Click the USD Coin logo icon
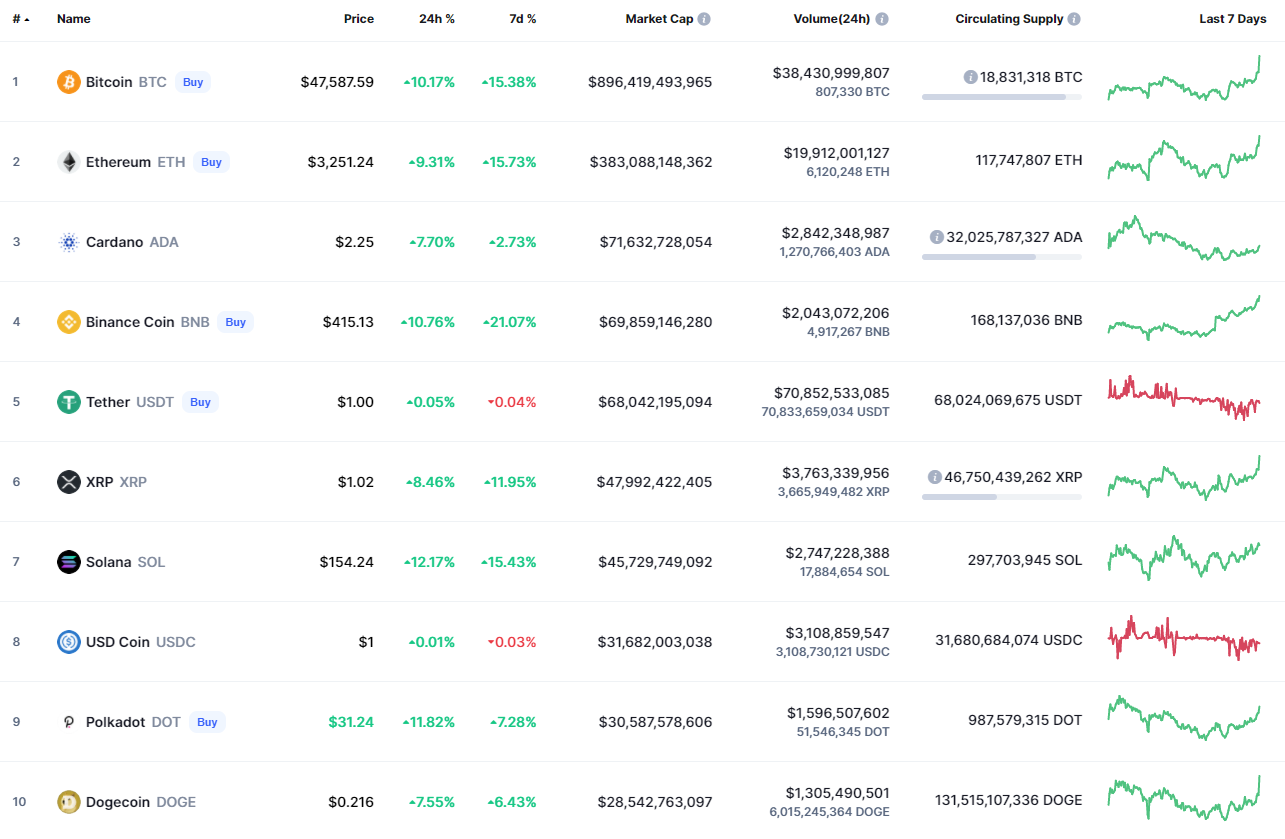This screenshot has height=839, width=1285. [69, 642]
